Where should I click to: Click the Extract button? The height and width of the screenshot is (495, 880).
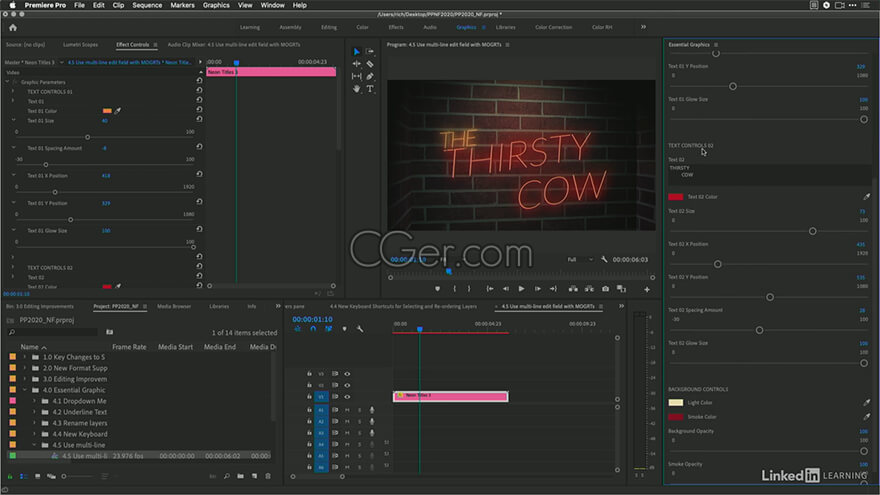point(589,289)
